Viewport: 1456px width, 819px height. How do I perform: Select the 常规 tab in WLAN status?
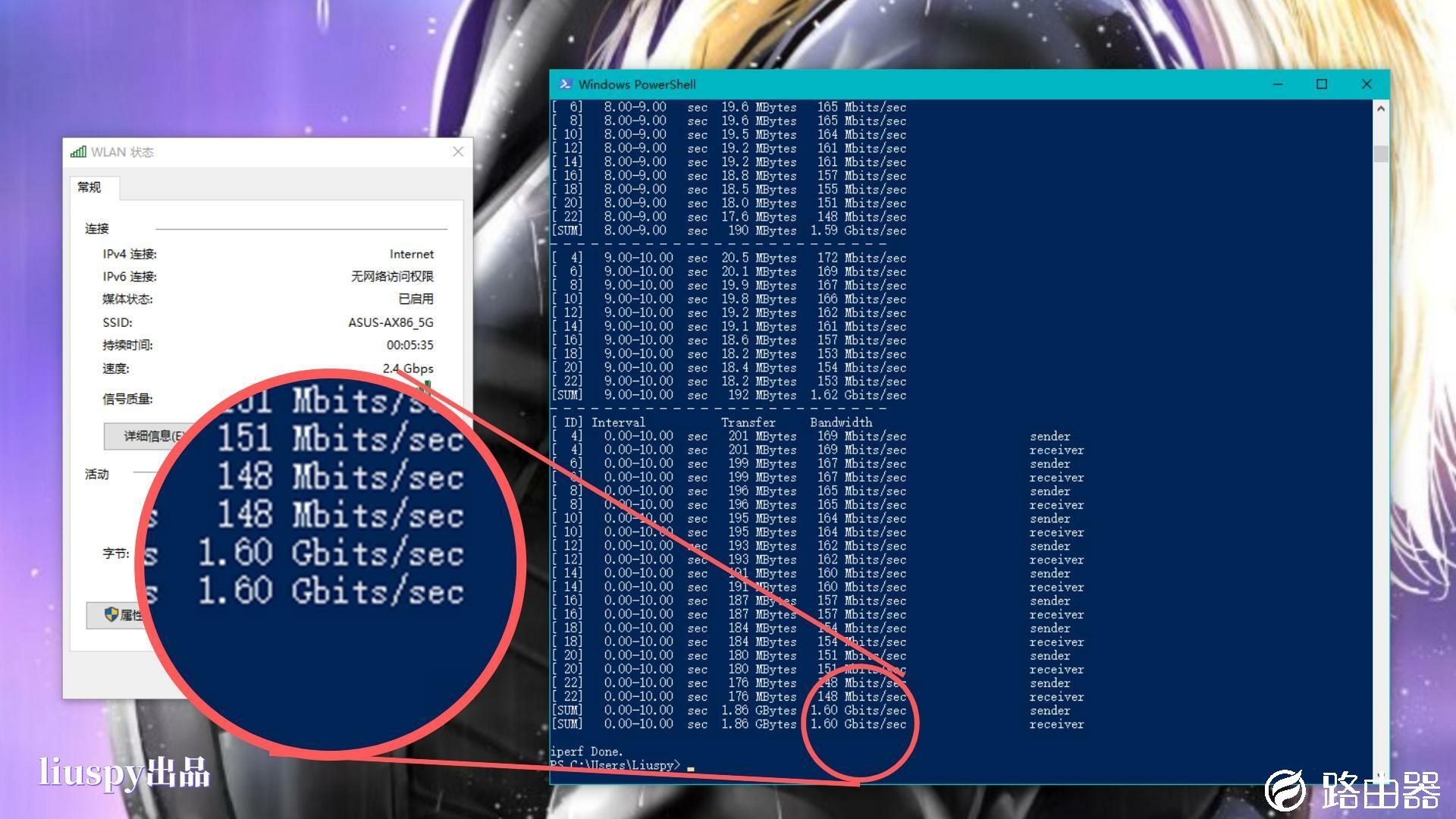(89, 187)
